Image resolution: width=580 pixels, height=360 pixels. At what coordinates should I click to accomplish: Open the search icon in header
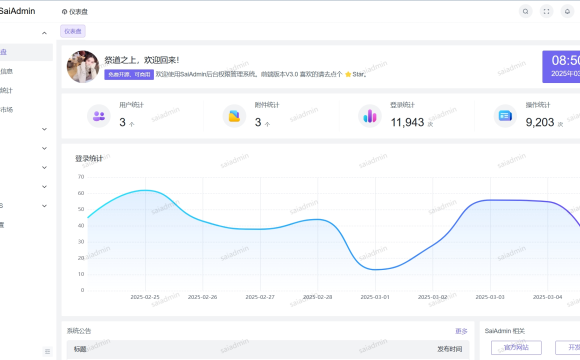(x=525, y=11)
